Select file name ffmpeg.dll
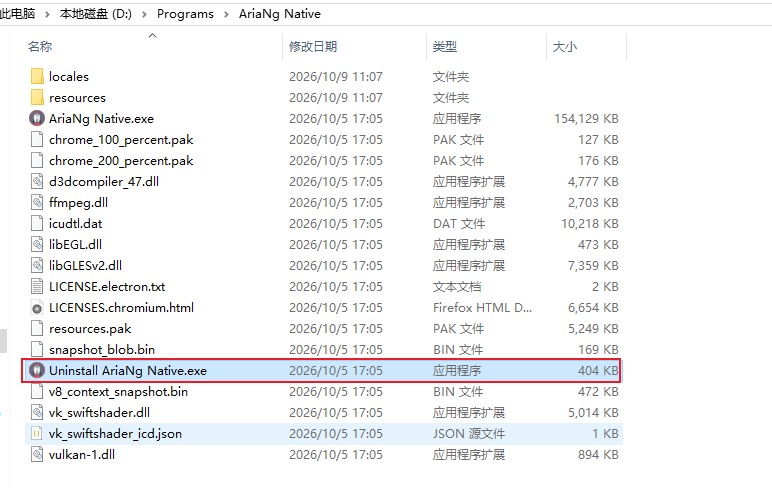The width and height of the screenshot is (772, 488). [x=78, y=203]
